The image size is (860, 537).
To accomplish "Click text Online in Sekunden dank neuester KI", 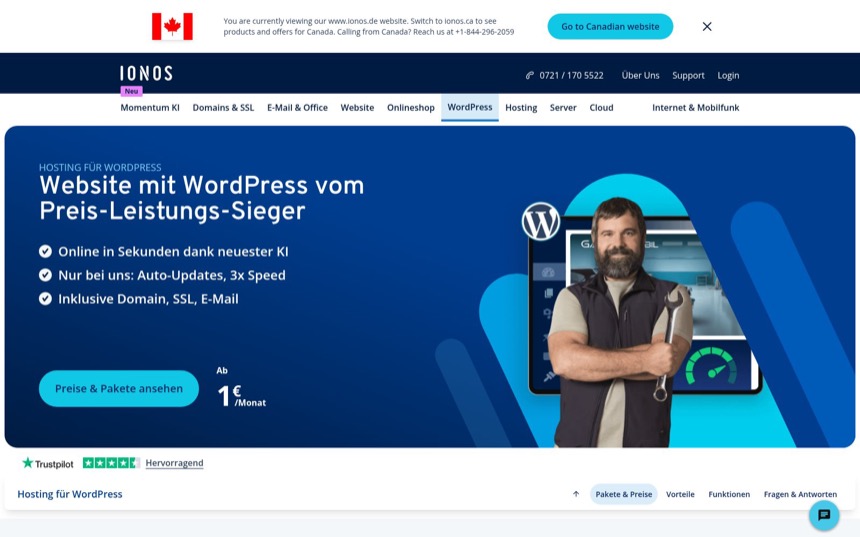I will tap(173, 251).
